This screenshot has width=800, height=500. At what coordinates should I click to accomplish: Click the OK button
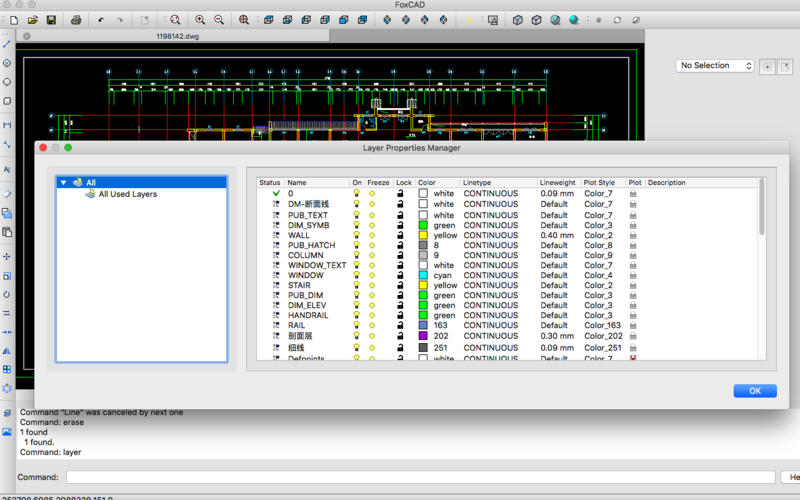[x=754, y=390]
